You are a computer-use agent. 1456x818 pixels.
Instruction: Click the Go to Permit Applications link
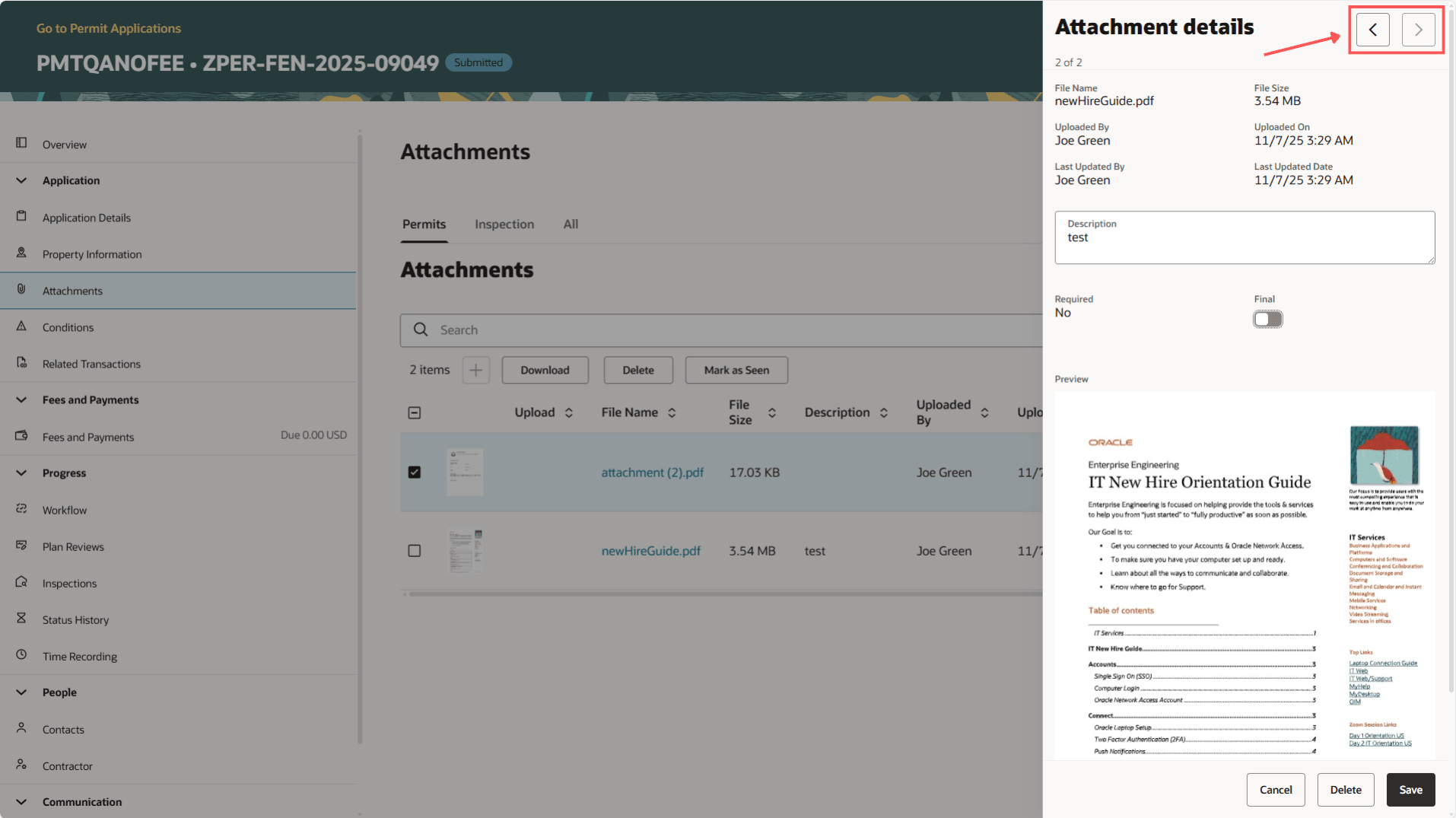pyautogui.click(x=109, y=27)
